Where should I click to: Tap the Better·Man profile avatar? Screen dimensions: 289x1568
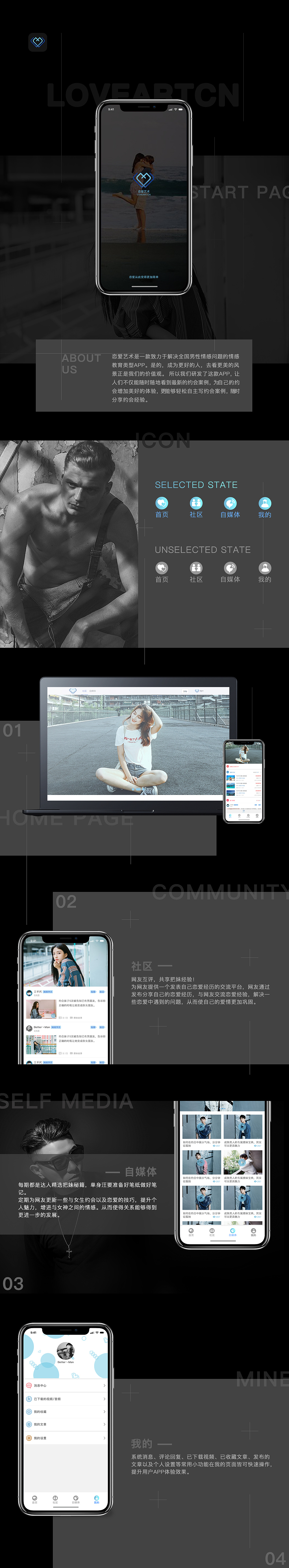pos(66,1351)
